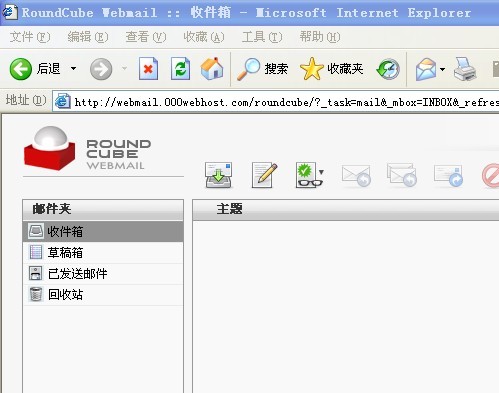Open the 后退 history dropdown arrow

(x=73, y=69)
